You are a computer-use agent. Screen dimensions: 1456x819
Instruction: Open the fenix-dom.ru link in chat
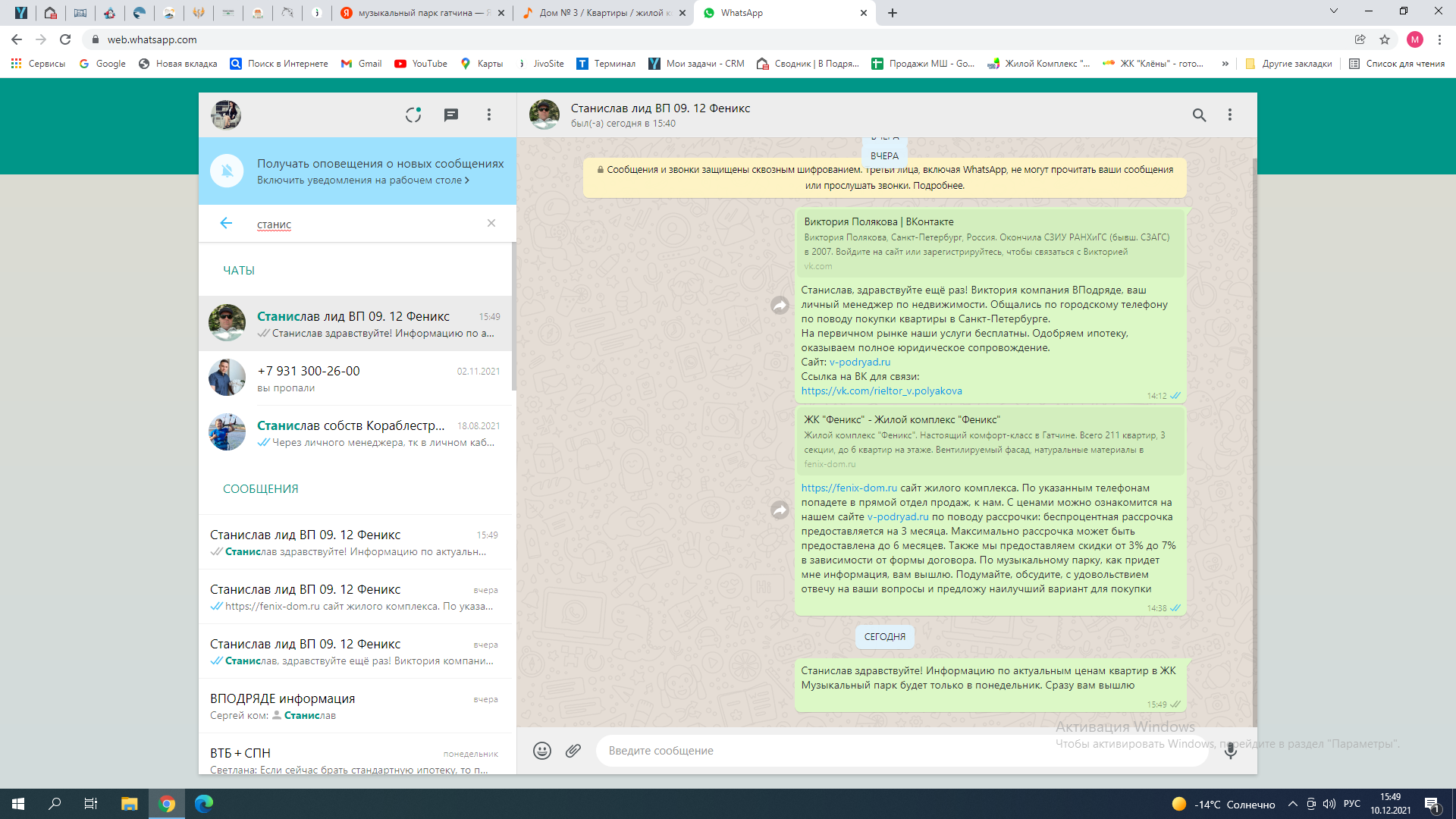tap(849, 488)
